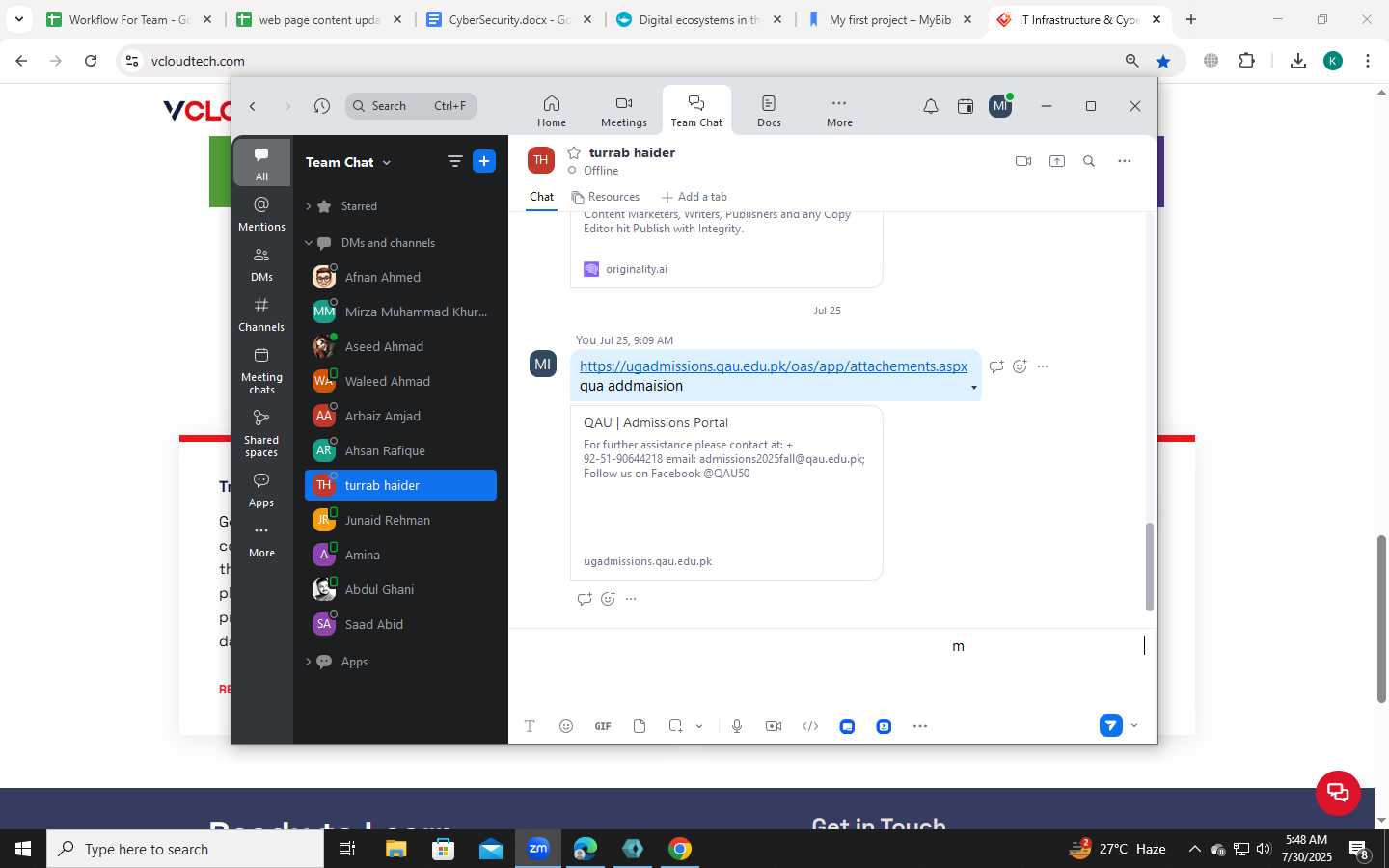1389x868 pixels.
Task: Take a screenshot from composer
Action: coord(676,726)
